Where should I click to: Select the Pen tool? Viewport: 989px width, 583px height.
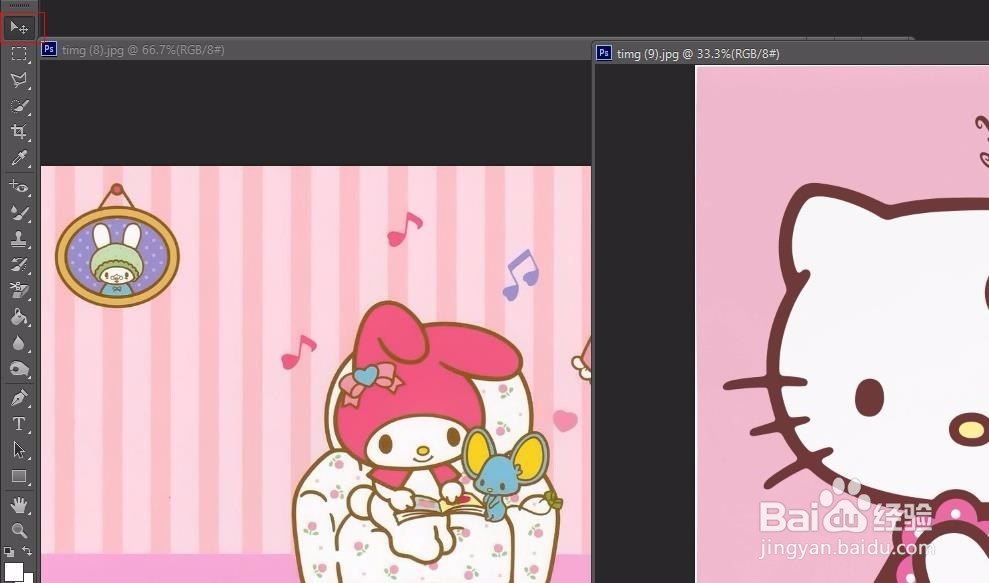19,398
